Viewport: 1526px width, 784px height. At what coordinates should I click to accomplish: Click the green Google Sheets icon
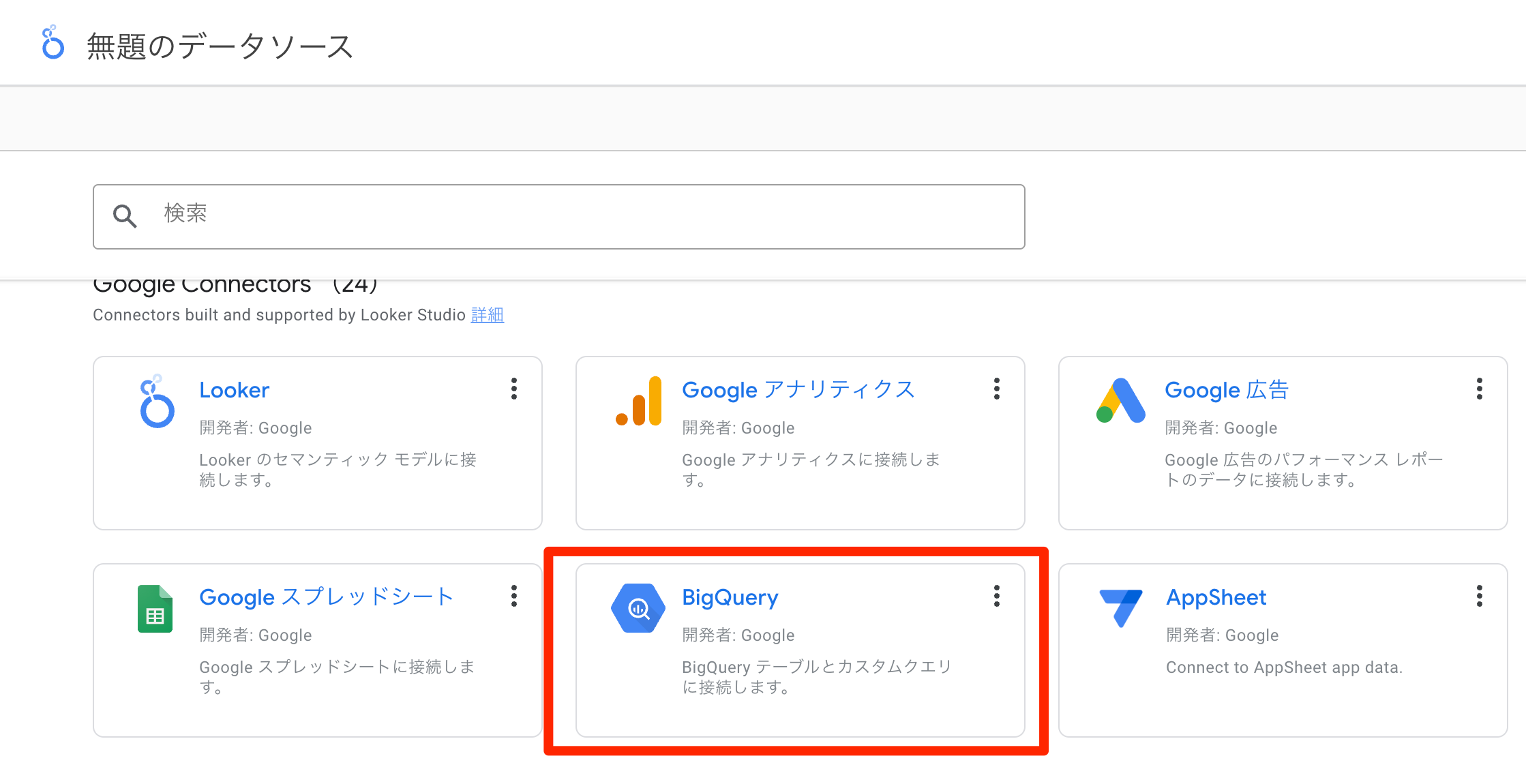coord(155,609)
